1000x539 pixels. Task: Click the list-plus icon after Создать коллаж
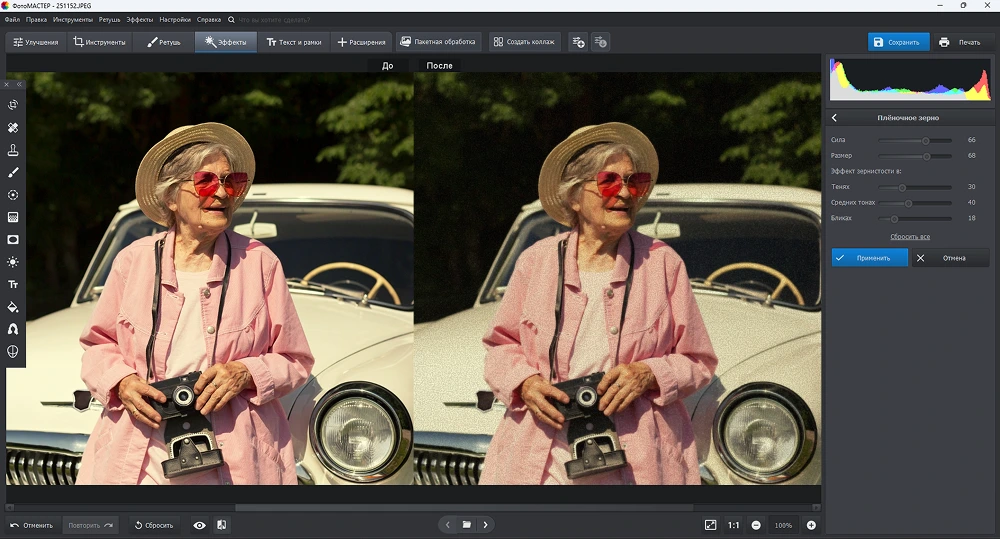click(578, 42)
